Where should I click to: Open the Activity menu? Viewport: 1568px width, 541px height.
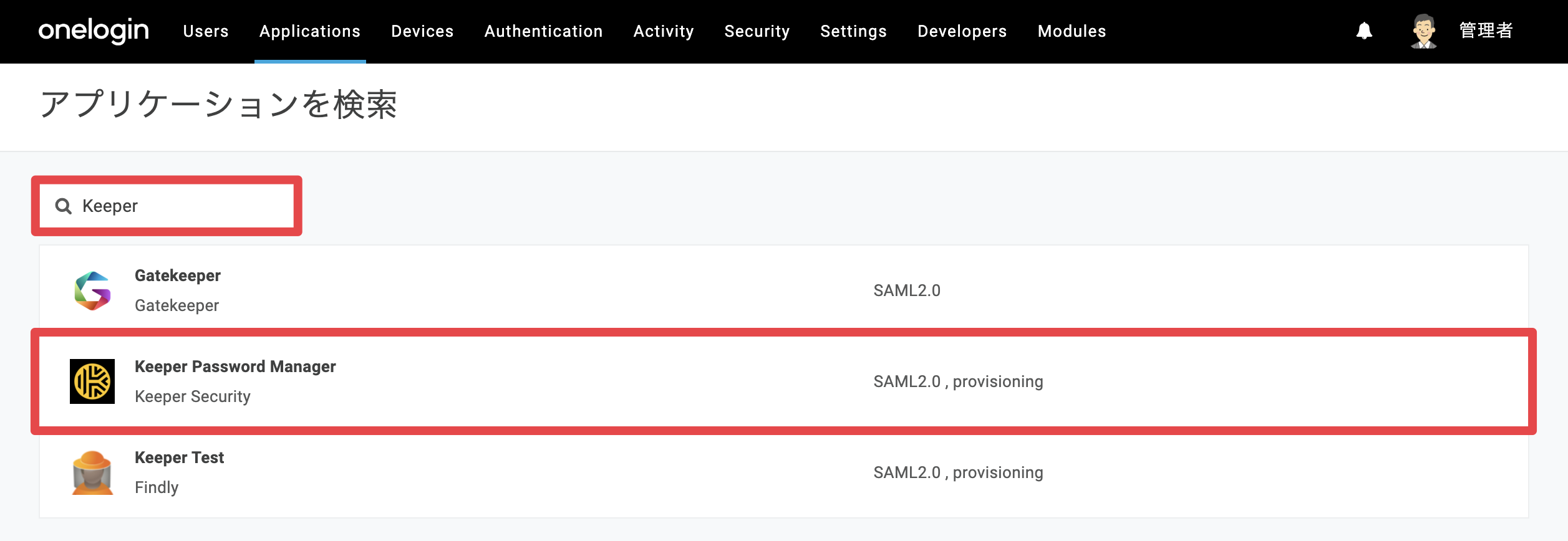pyautogui.click(x=664, y=31)
